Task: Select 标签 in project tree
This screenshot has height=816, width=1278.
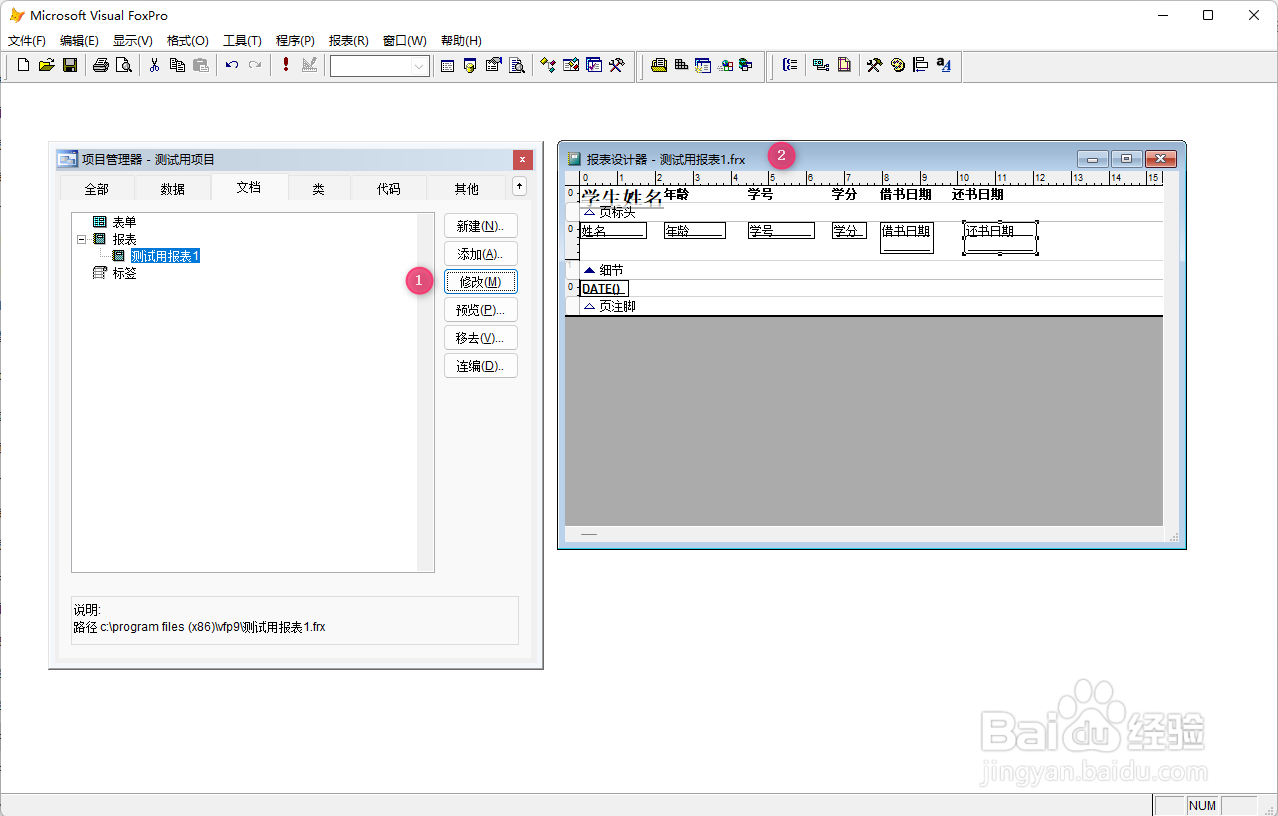Action: 124,273
